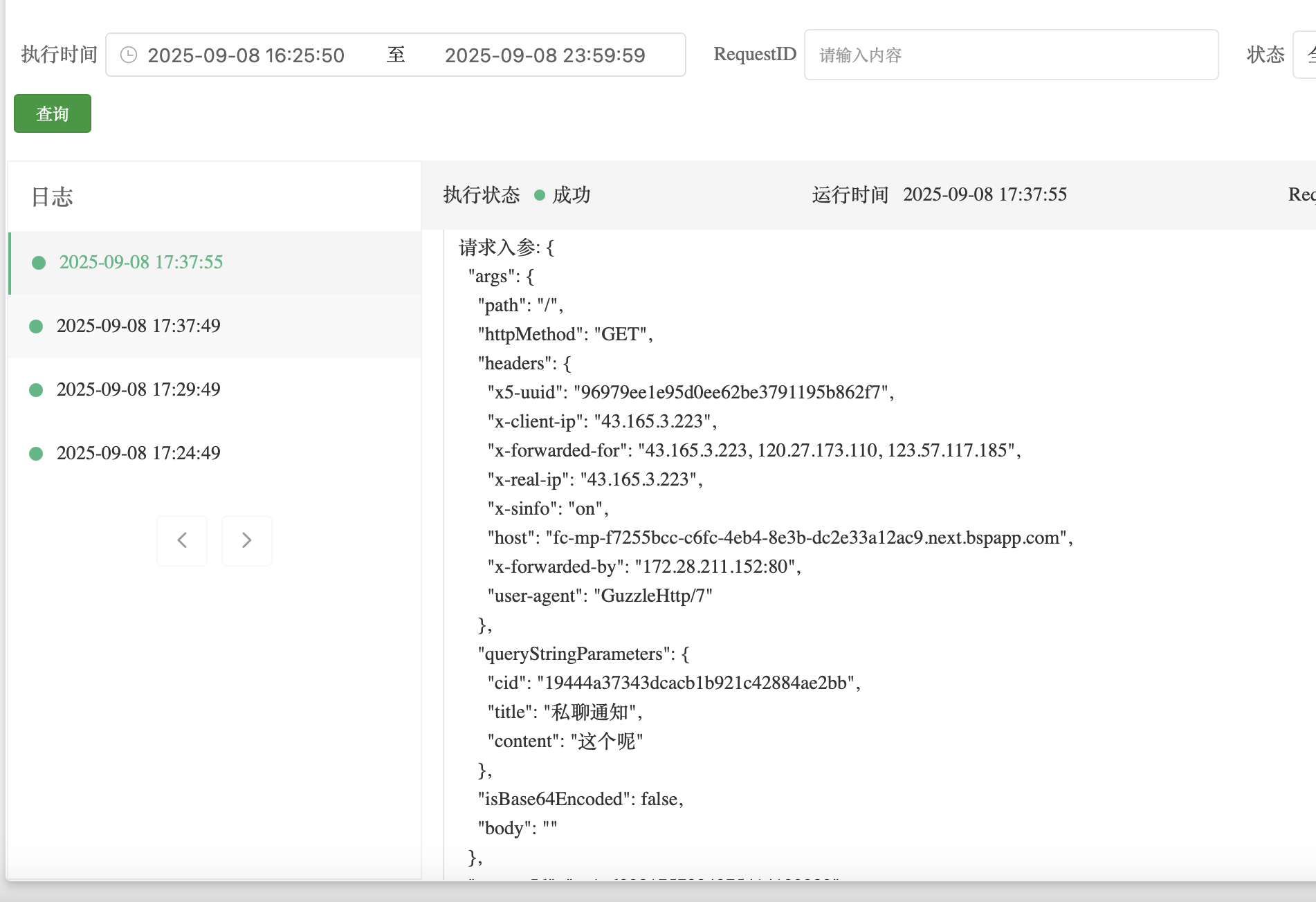Click the user-agent GuzzleHttp/7 line
Image resolution: width=1316 pixels, height=902 pixels.
click(x=599, y=596)
